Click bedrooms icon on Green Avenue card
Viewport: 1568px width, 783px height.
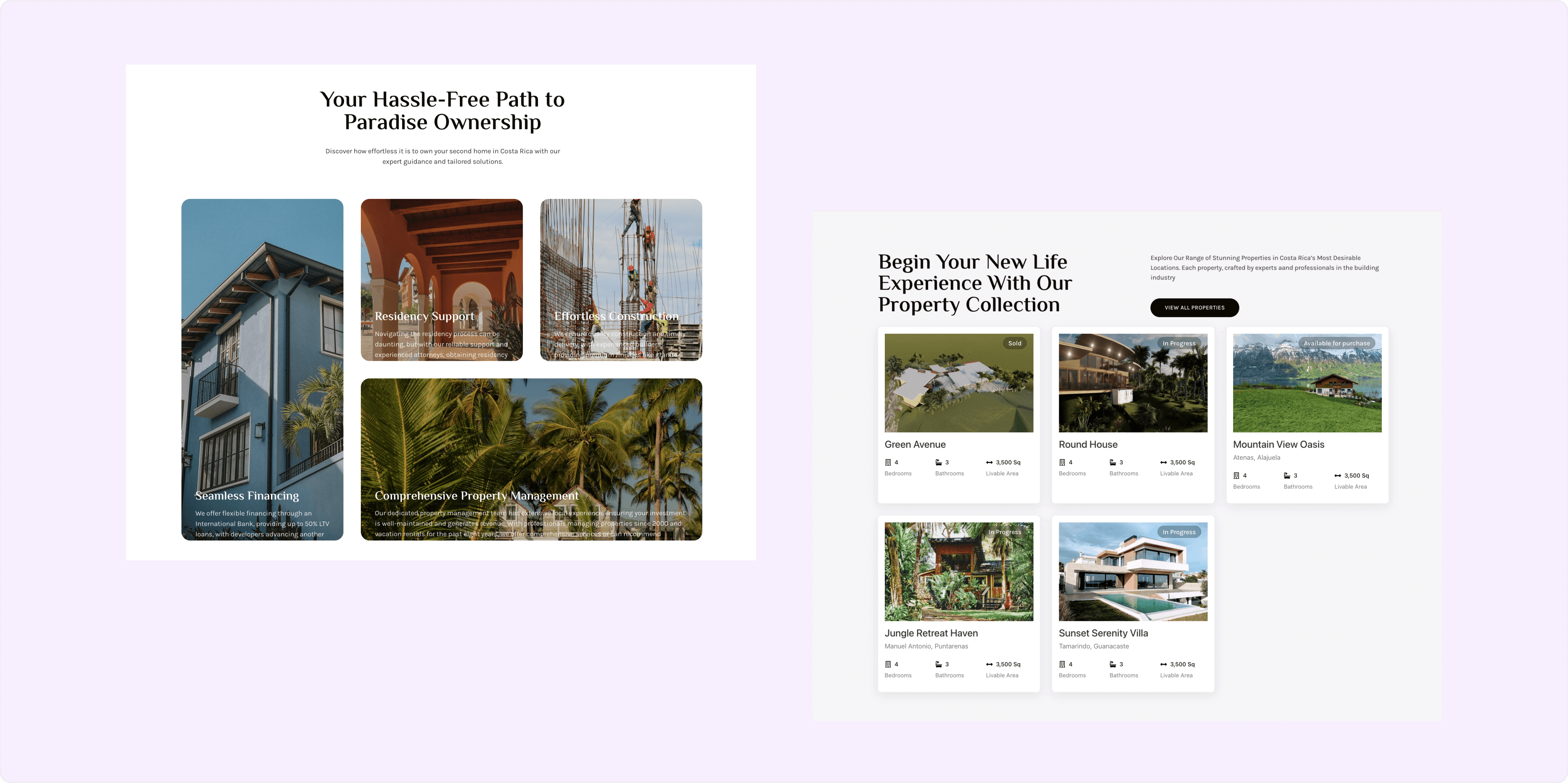(x=888, y=462)
